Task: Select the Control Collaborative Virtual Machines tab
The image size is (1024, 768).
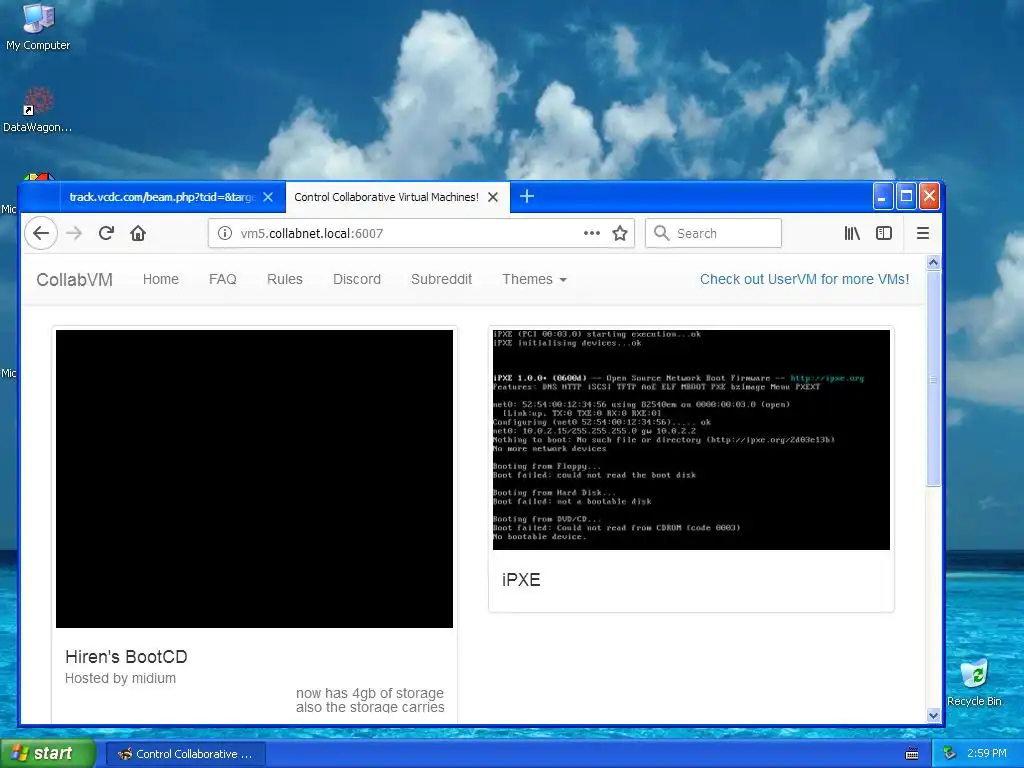Action: click(386, 197)
